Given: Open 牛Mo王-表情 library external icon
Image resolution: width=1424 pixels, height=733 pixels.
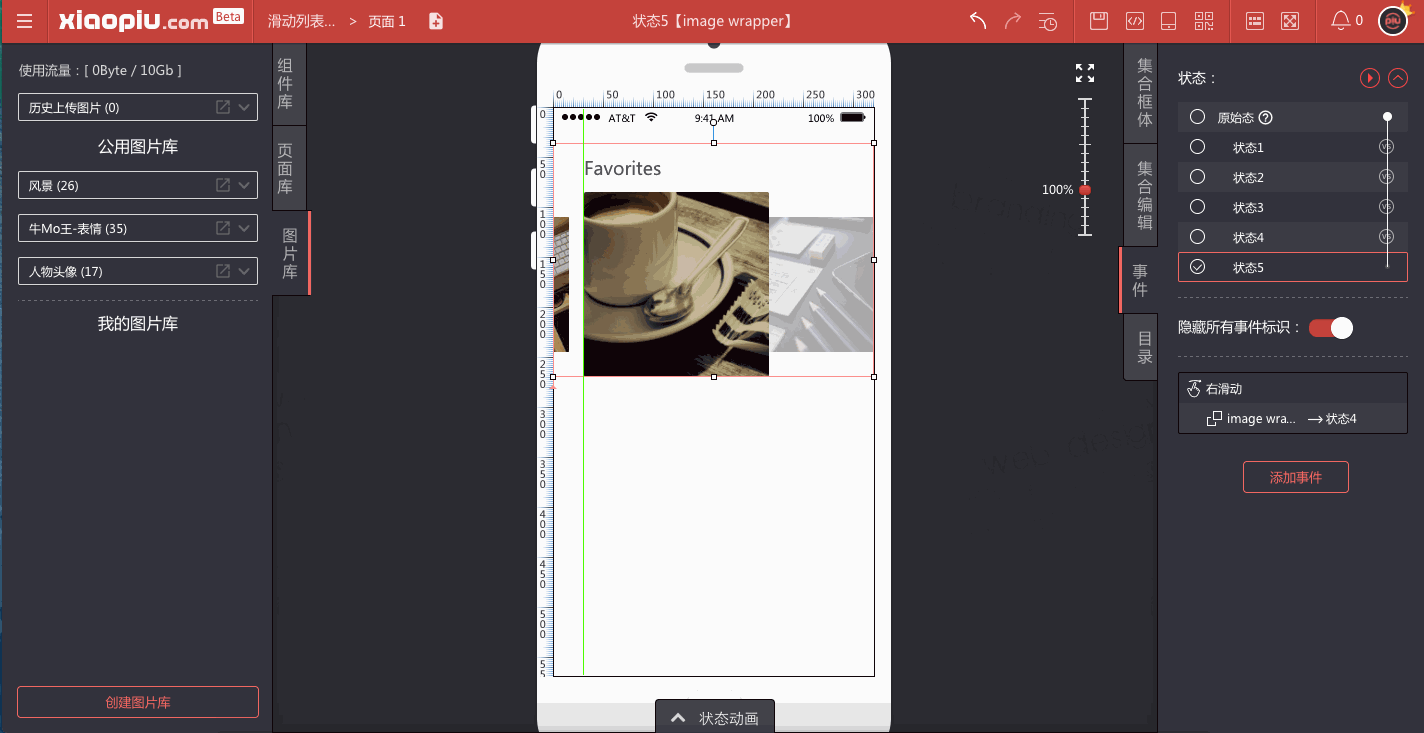Looking at the screenshot, I should point(223,228).
